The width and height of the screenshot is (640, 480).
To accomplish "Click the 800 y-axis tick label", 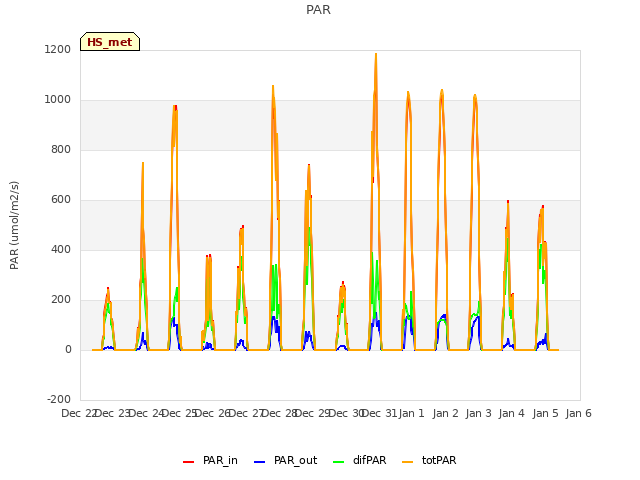I will point(61,149).
